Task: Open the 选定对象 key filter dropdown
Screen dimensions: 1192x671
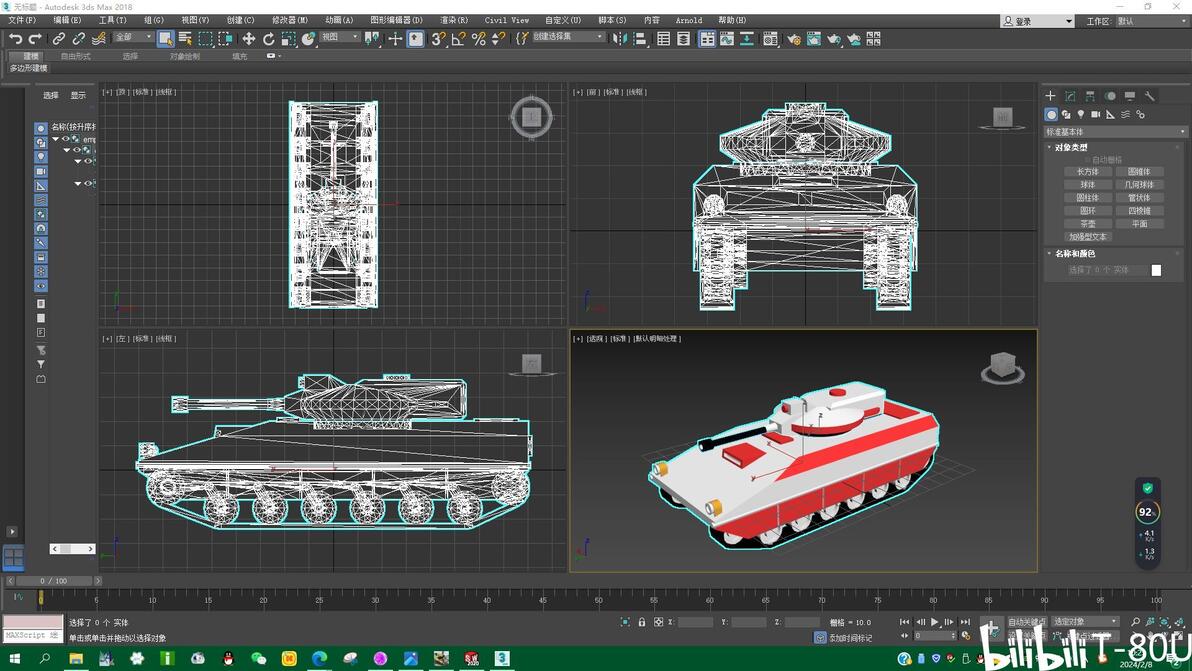Action: [1086, 622]
